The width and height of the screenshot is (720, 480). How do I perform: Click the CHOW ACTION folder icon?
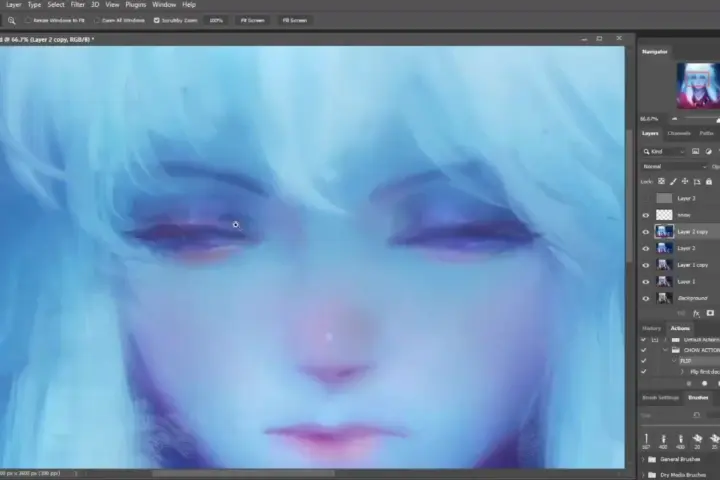pyautogui.click(x=675, y=350)
